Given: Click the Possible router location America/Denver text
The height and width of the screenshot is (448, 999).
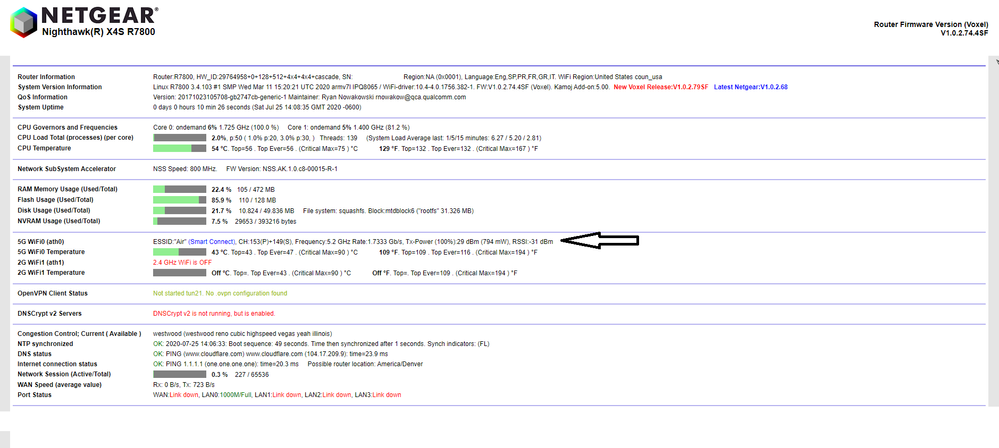Looking at the screenshot, I should point(365,364).
